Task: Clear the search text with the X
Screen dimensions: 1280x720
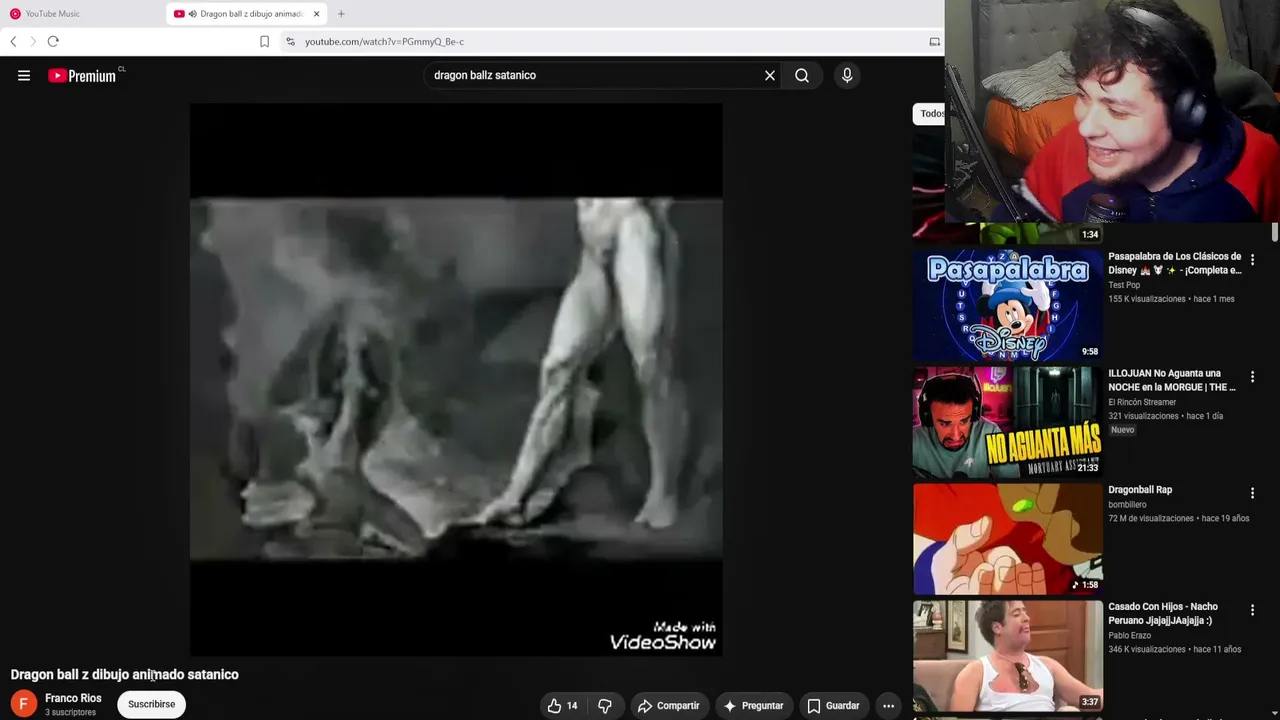Action: [770, 75]
